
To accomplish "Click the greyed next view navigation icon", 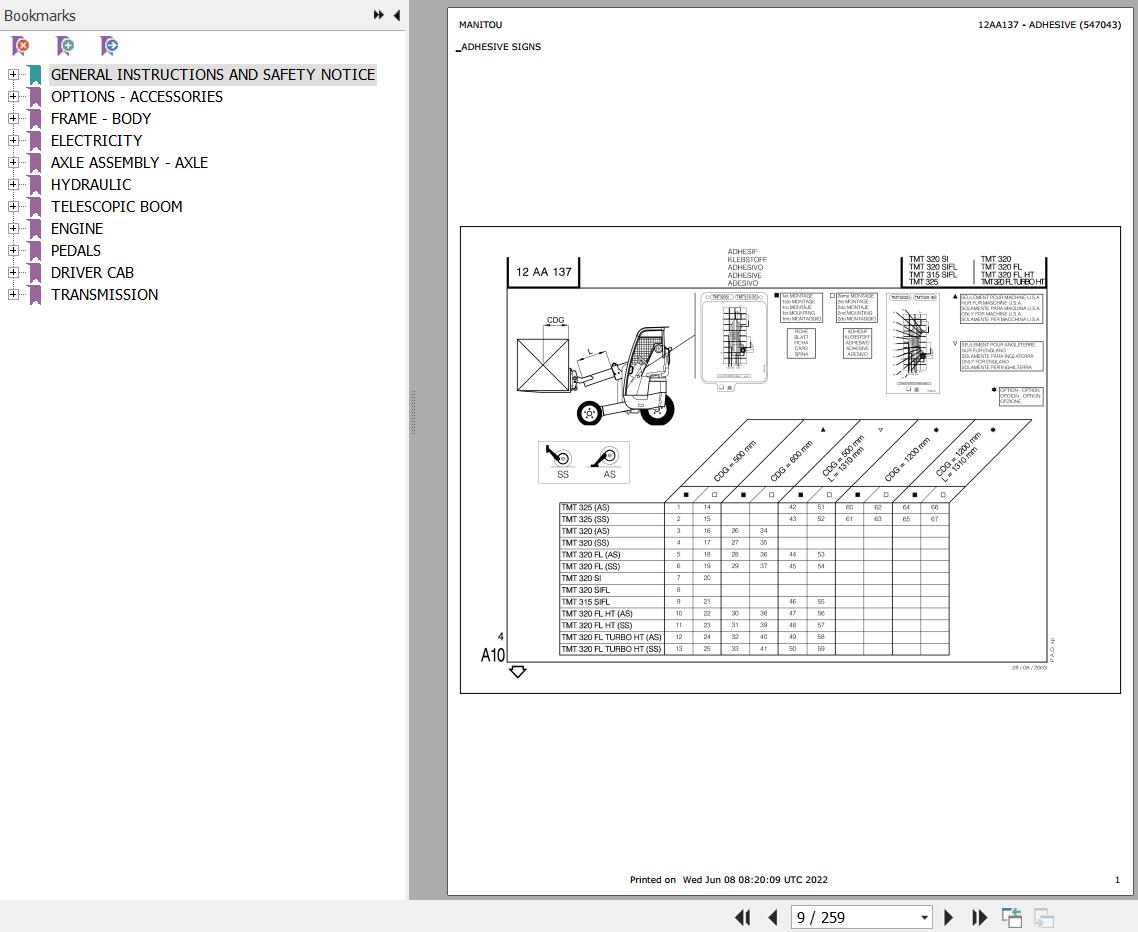I will 1044,917.
